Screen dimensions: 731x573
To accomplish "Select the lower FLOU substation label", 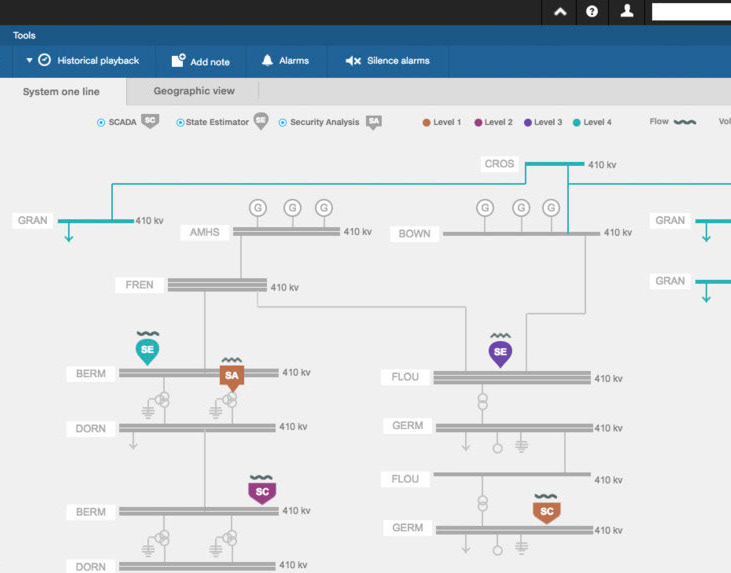I will point(405,479).
